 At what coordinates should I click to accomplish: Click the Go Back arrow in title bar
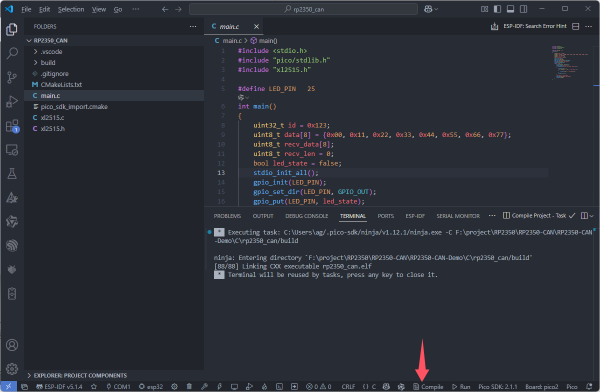[165, 9]
